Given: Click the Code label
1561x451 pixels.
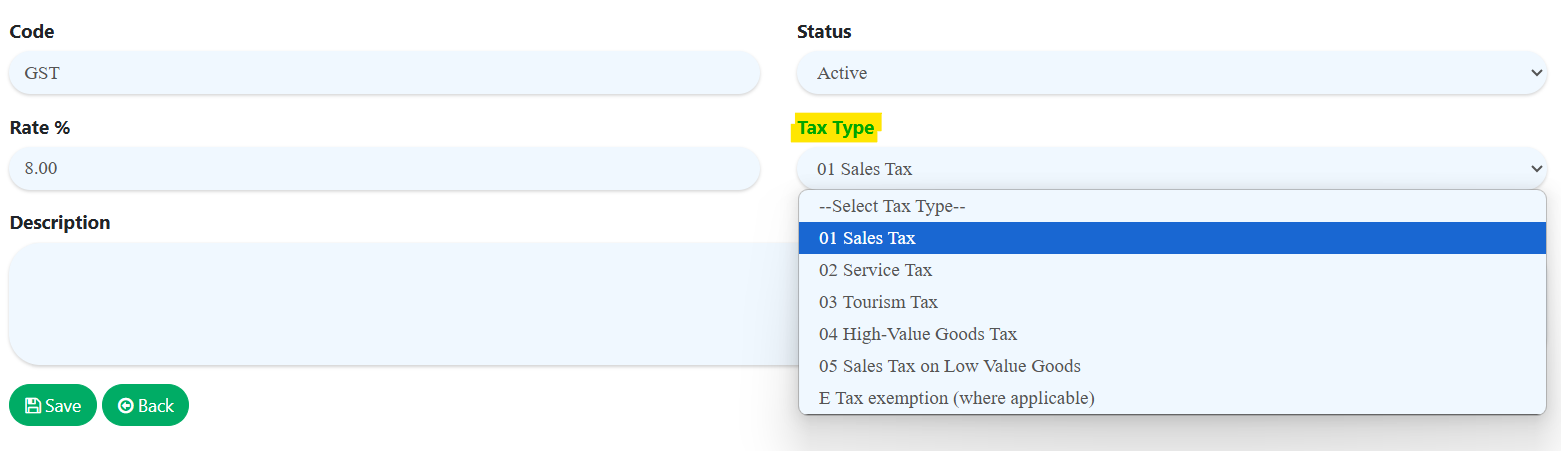Looking at the screenshot, I should [32, 32].
